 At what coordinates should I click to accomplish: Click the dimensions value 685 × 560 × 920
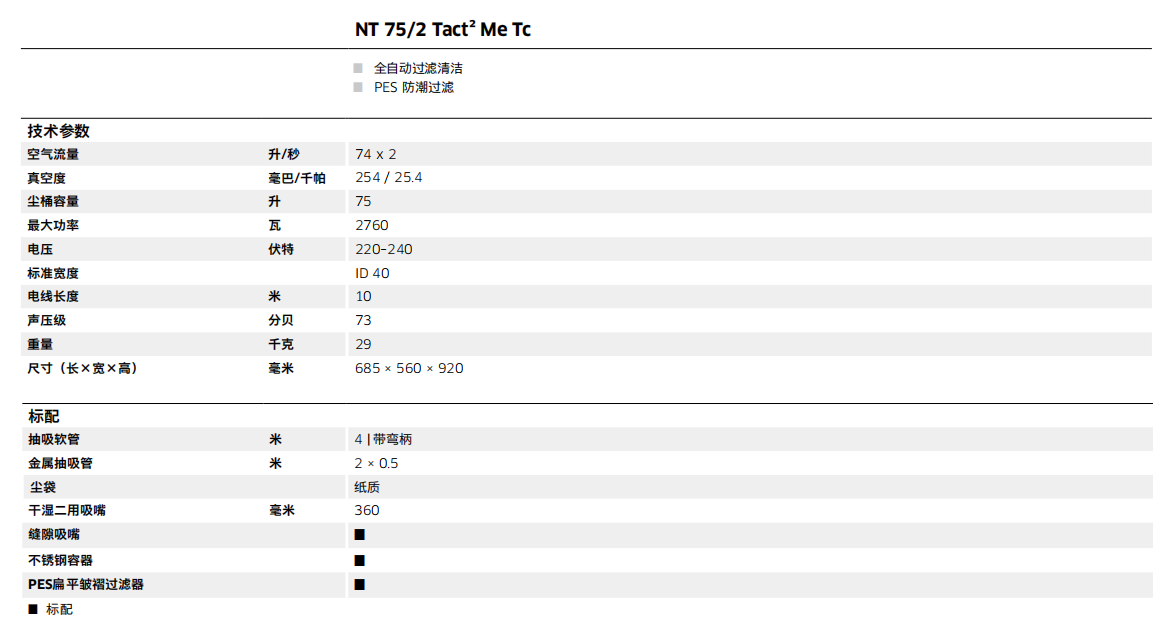click(x=409, y=368)
